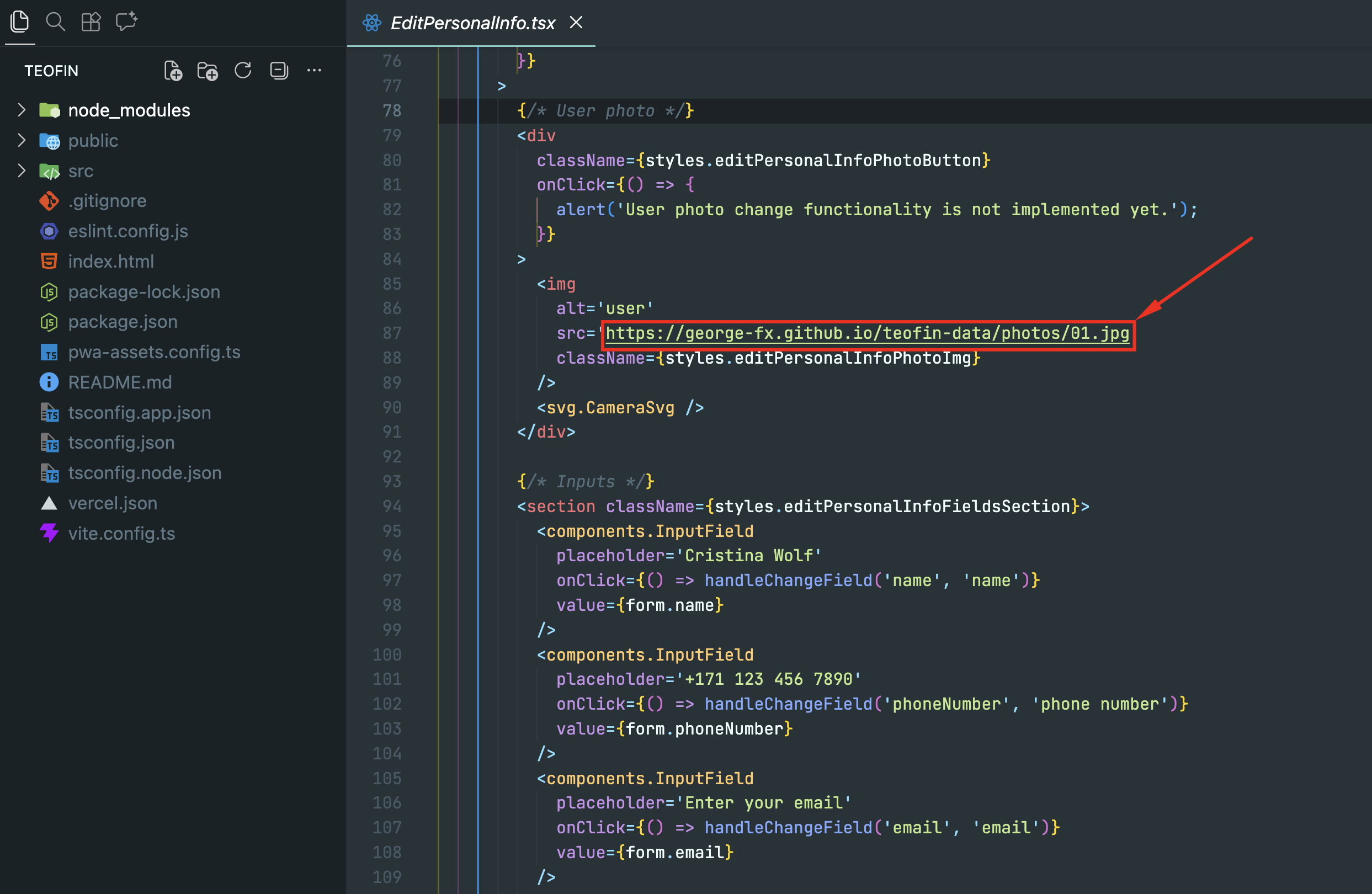
Task: Collapse all folders in explorer
Action: (x=279, y=71)
